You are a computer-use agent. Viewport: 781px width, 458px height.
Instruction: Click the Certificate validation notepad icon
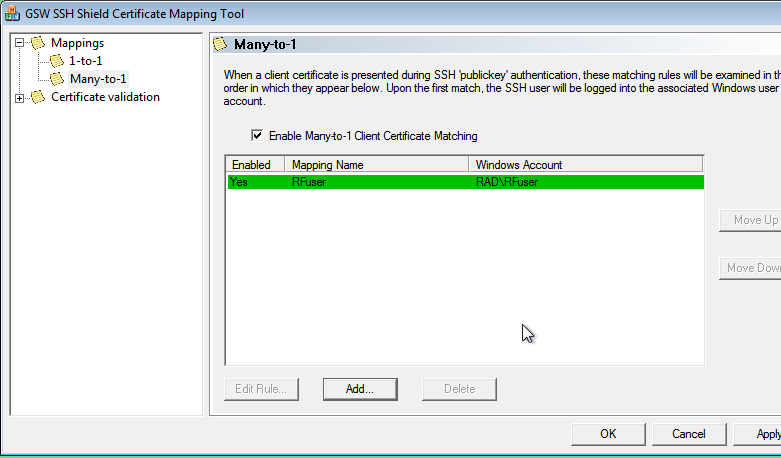click(38, 97)
